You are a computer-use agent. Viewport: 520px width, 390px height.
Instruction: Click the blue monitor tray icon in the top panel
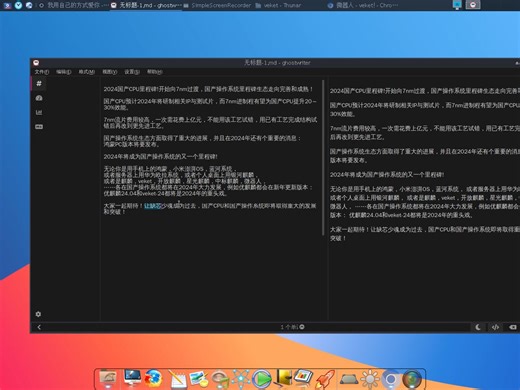pos(457,5)
